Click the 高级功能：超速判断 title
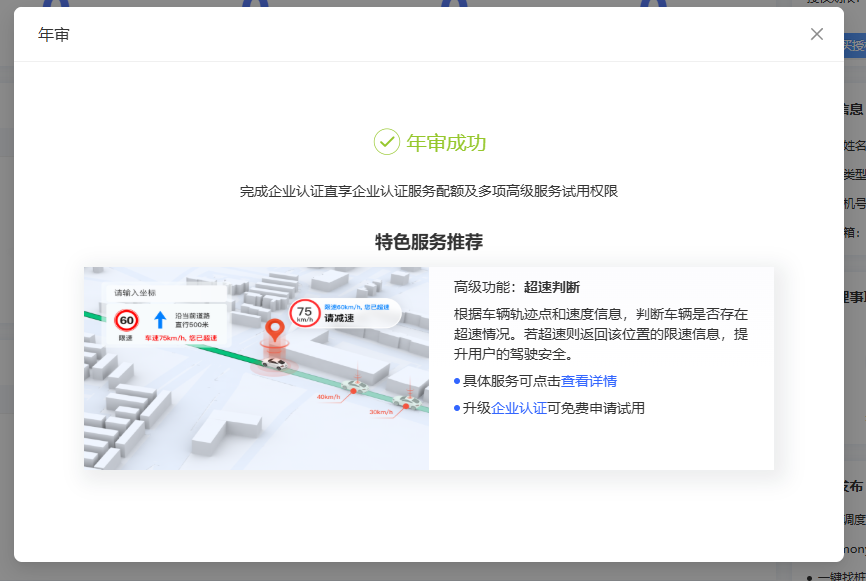 pos(516,287)
